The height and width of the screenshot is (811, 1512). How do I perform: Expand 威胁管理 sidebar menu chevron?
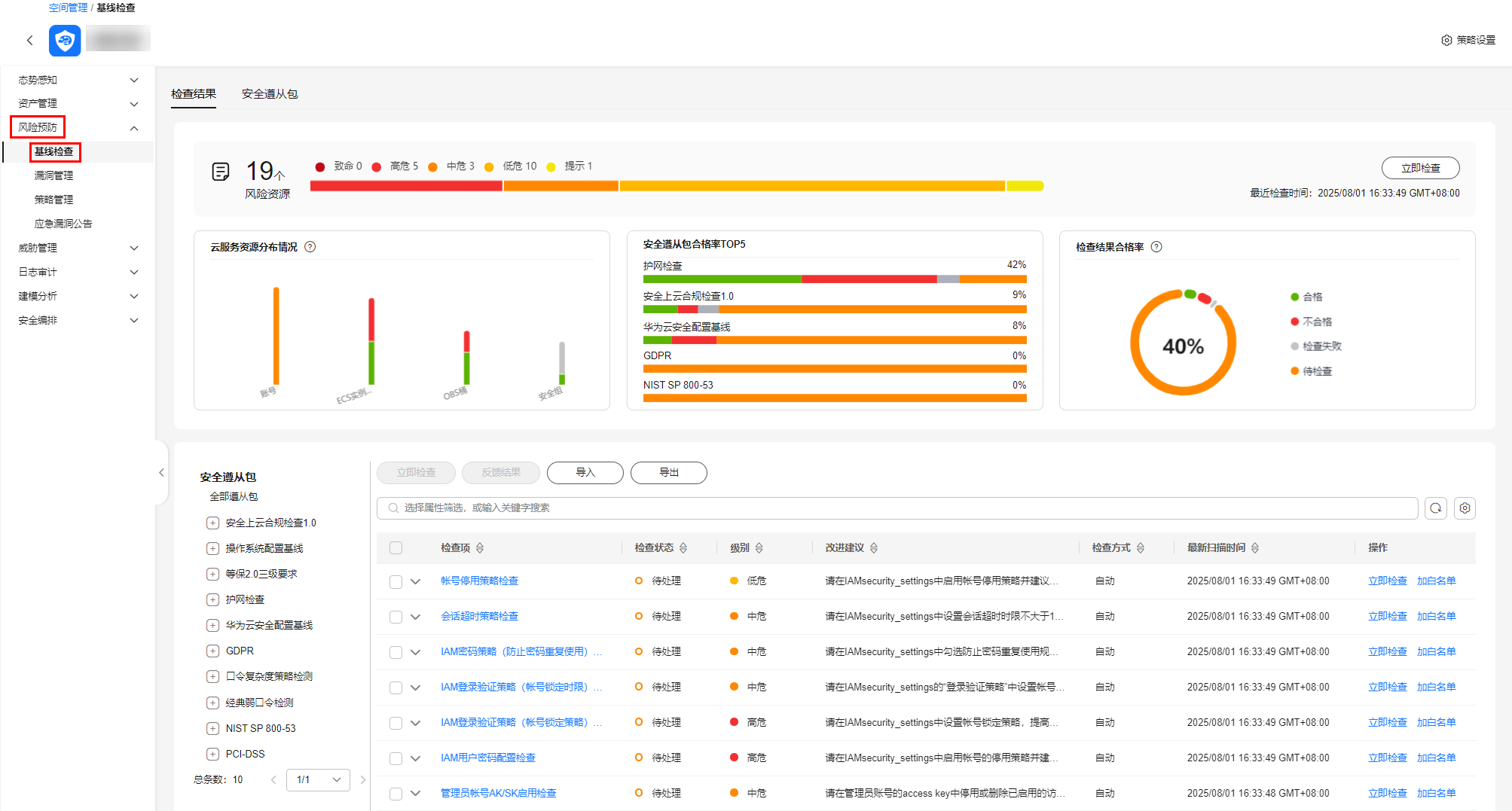[134, 248]
